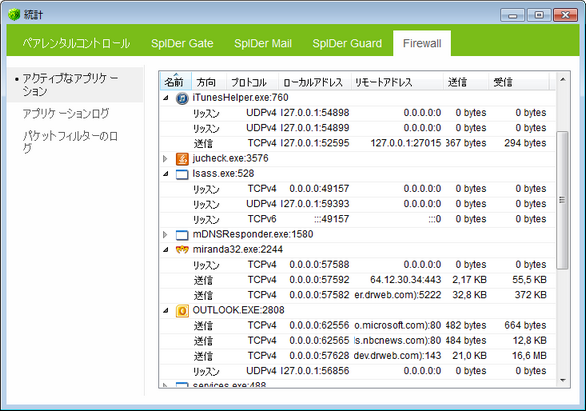Expand the mDNSResponder.exe:1580 tree node
The width and height of the screenshot is (586, 411).
pyautogui.click(x=166, y=235)
